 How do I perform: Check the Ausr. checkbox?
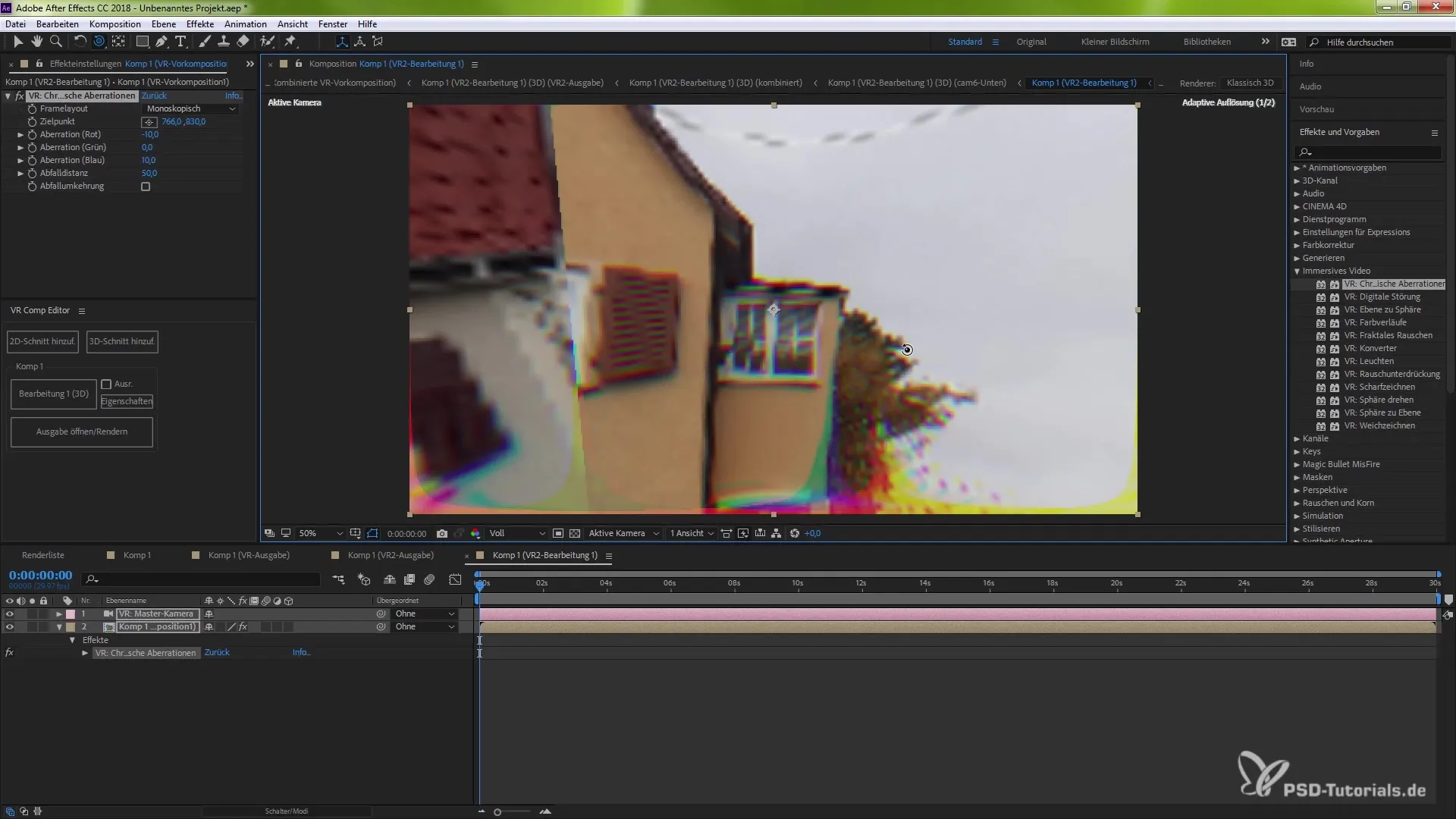click(106, 384)
